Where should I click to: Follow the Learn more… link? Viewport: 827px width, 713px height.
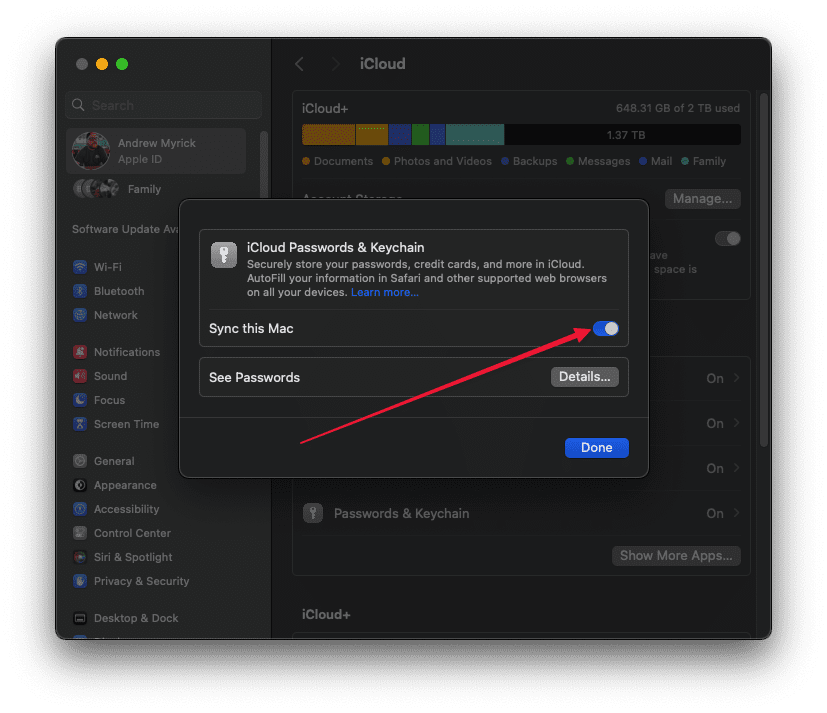pos(384,292)
